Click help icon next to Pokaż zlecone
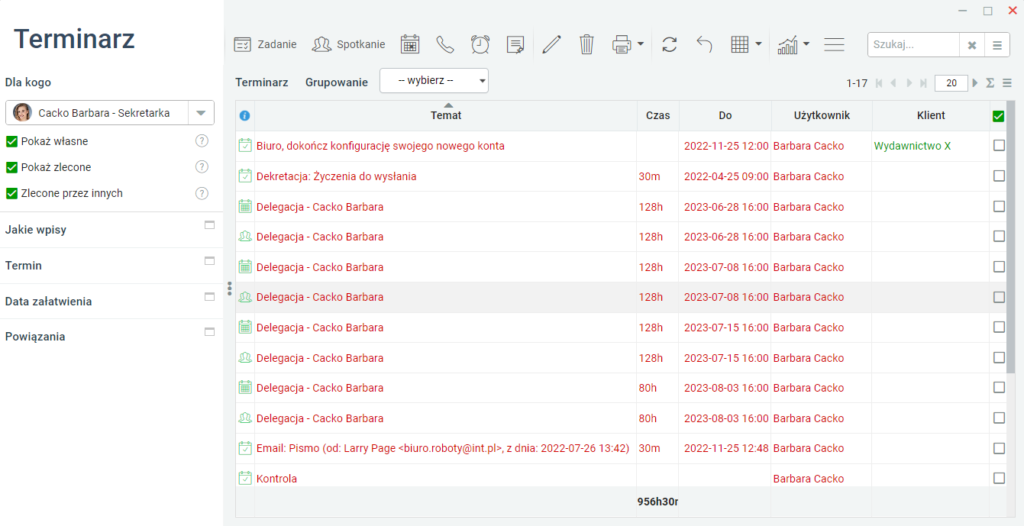The height and width of the screenshot is (526, 1024). point(202,167)
